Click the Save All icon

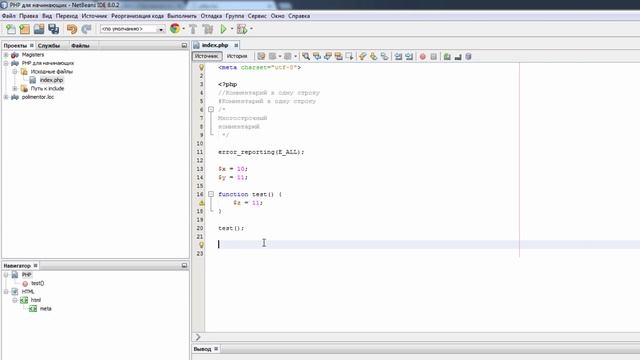point(53,29)
